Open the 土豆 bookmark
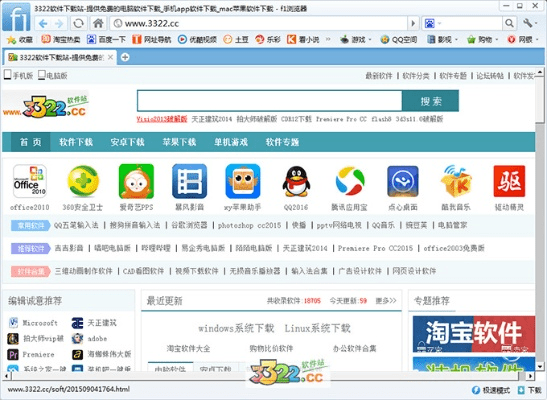This screenshot has width=547, height=400. coord(236,39)
